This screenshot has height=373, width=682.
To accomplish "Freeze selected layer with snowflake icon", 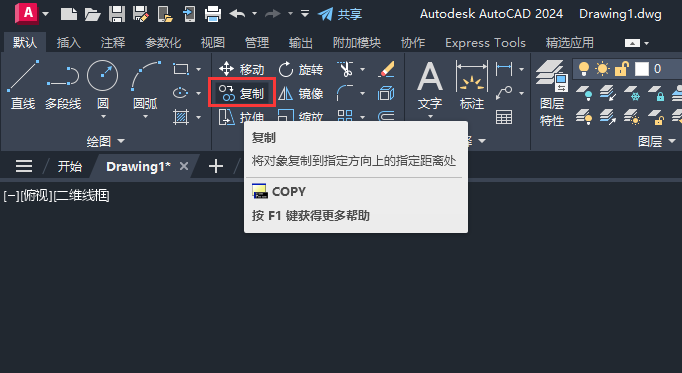I will (x=632, y=93).
